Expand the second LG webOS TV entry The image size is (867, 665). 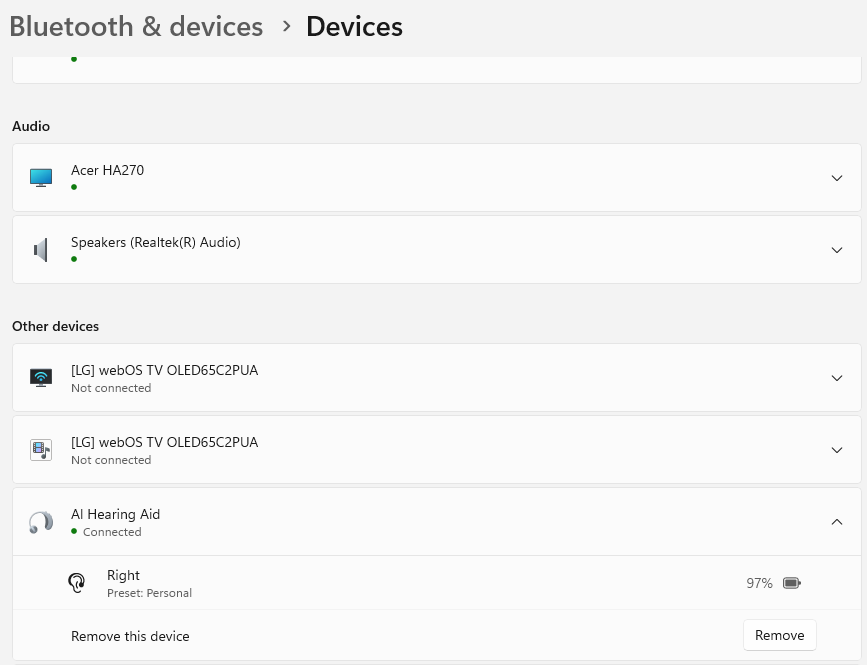pyautogui.click(x=837, y=450)
